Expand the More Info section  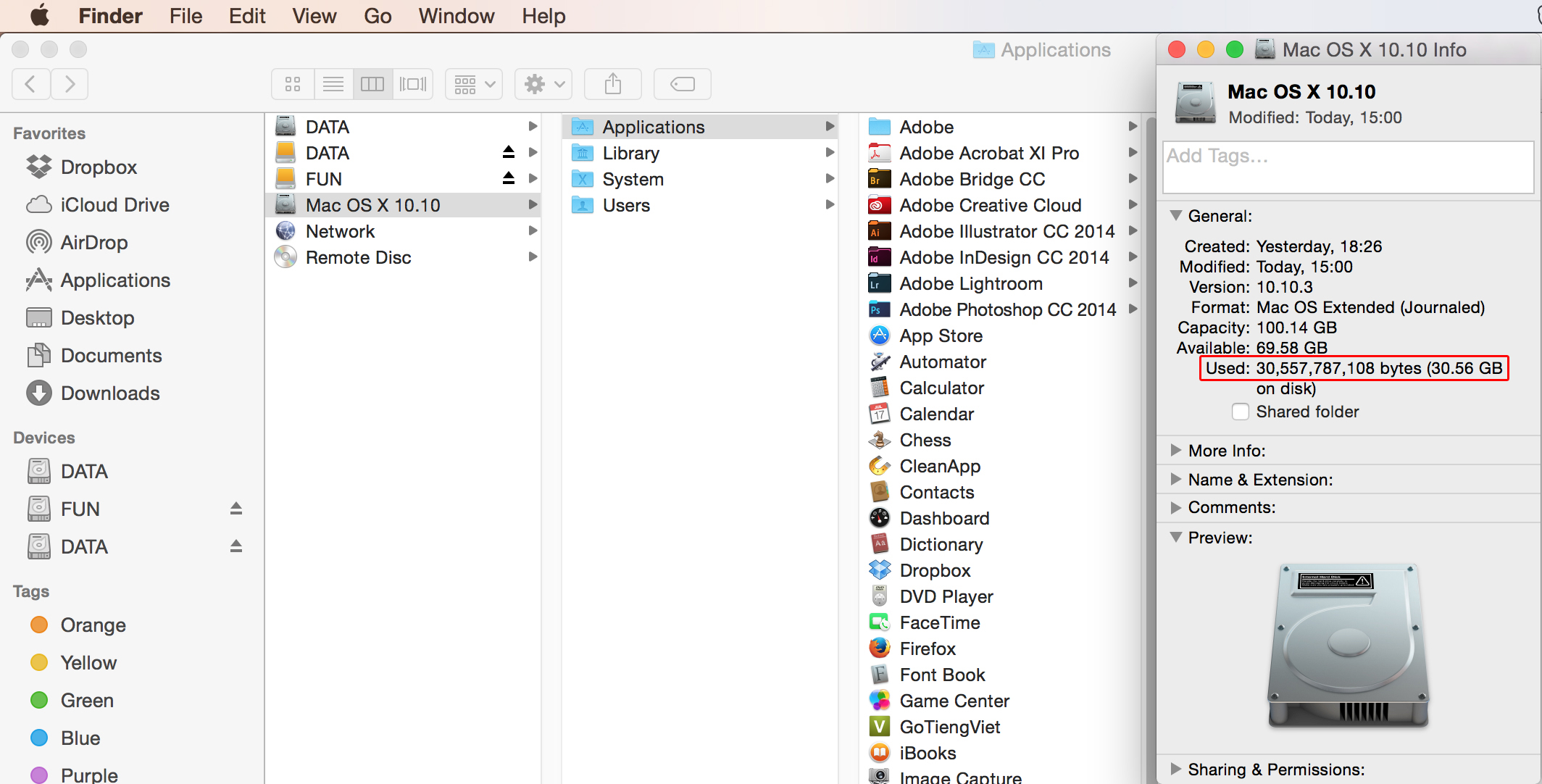point(1176,450)
